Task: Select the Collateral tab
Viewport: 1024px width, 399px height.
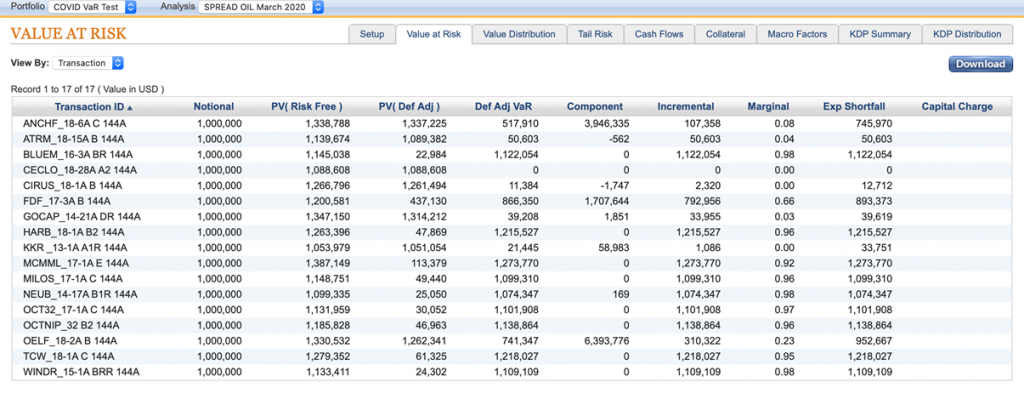Action: 725,35
